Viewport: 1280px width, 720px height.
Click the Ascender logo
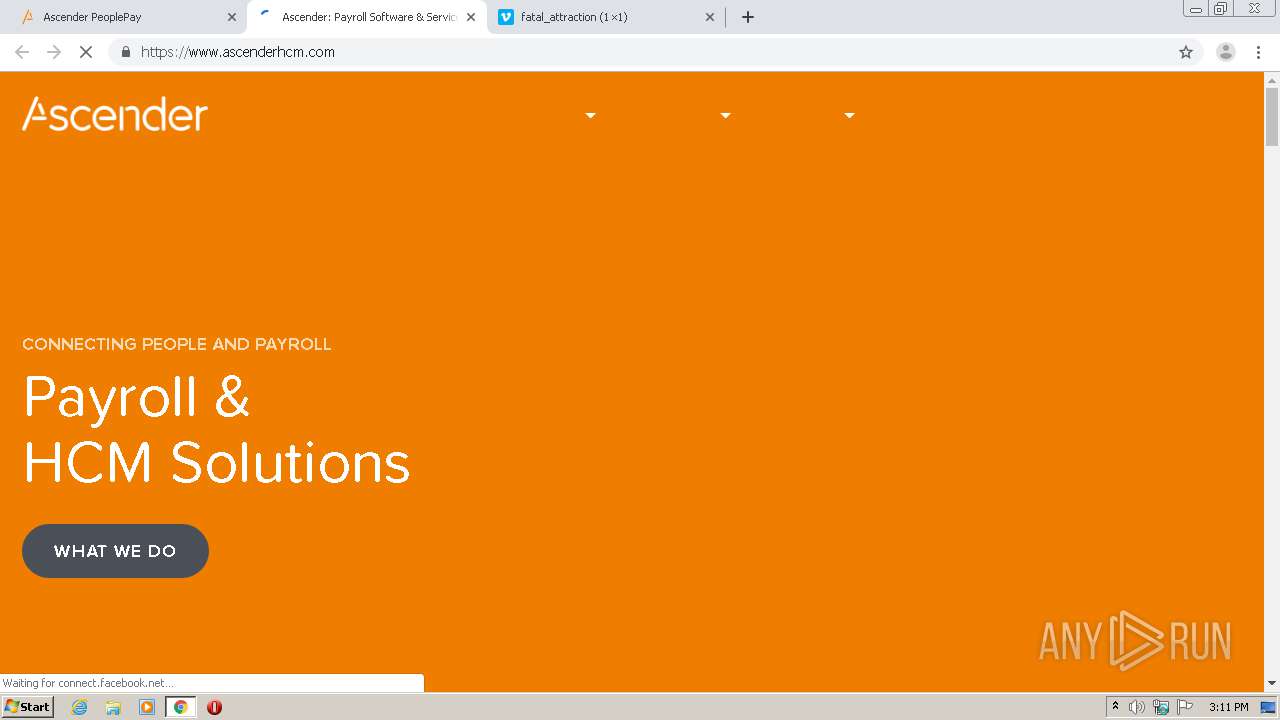[115, 114]
